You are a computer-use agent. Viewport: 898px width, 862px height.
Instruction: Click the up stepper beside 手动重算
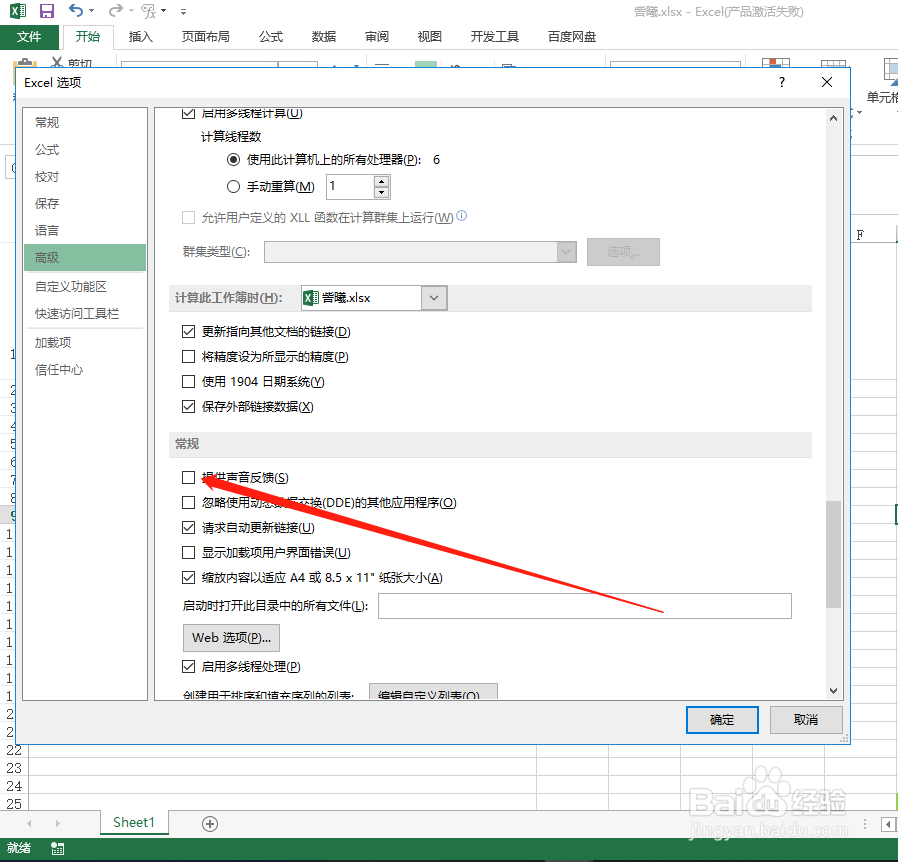click(382, 180)
